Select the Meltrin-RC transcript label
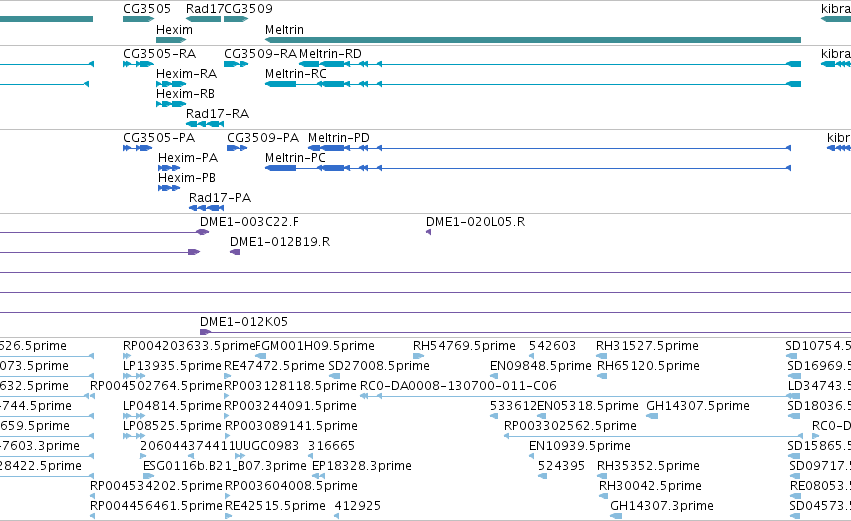Viewport: 851px width, 521px height. click(296, 74)
